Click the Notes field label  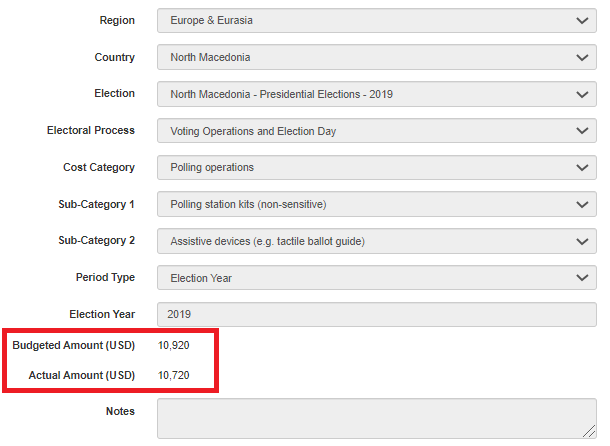tap(120, 411)
